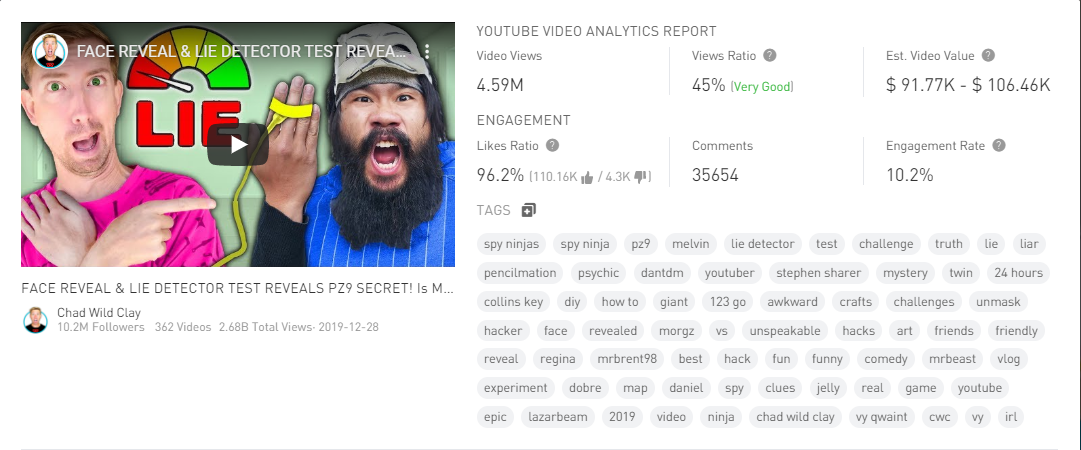Select the 'awkward' tag
Screen dimensions: 1081x450
[792, 301]
